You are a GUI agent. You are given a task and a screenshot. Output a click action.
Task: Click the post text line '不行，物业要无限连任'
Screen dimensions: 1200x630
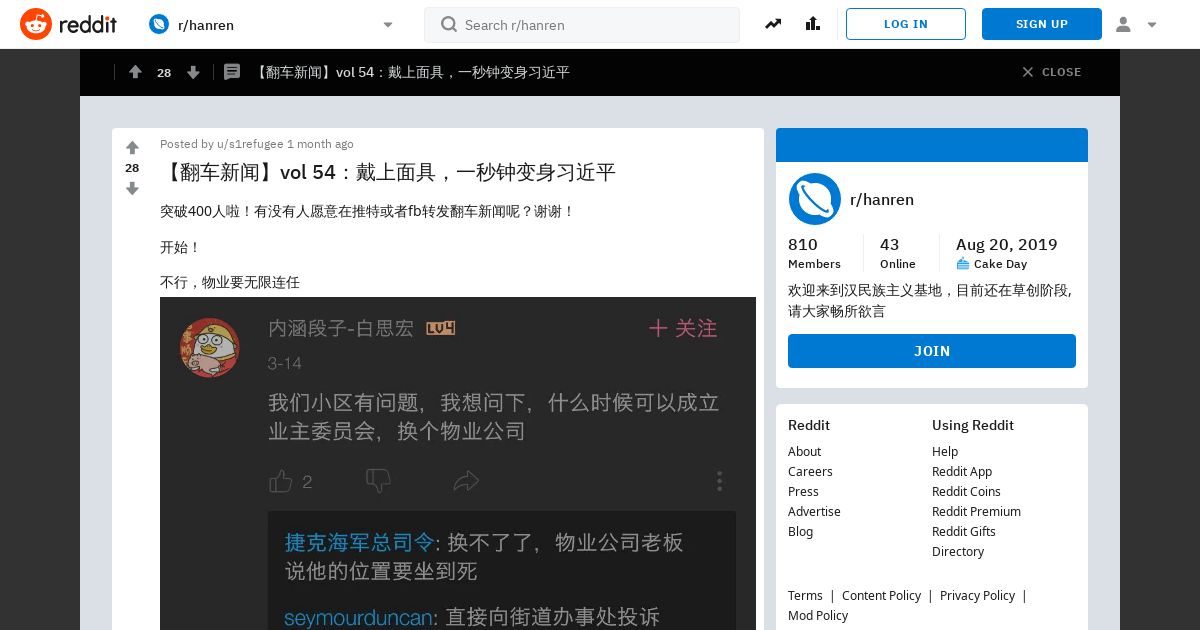coord(230,282)
